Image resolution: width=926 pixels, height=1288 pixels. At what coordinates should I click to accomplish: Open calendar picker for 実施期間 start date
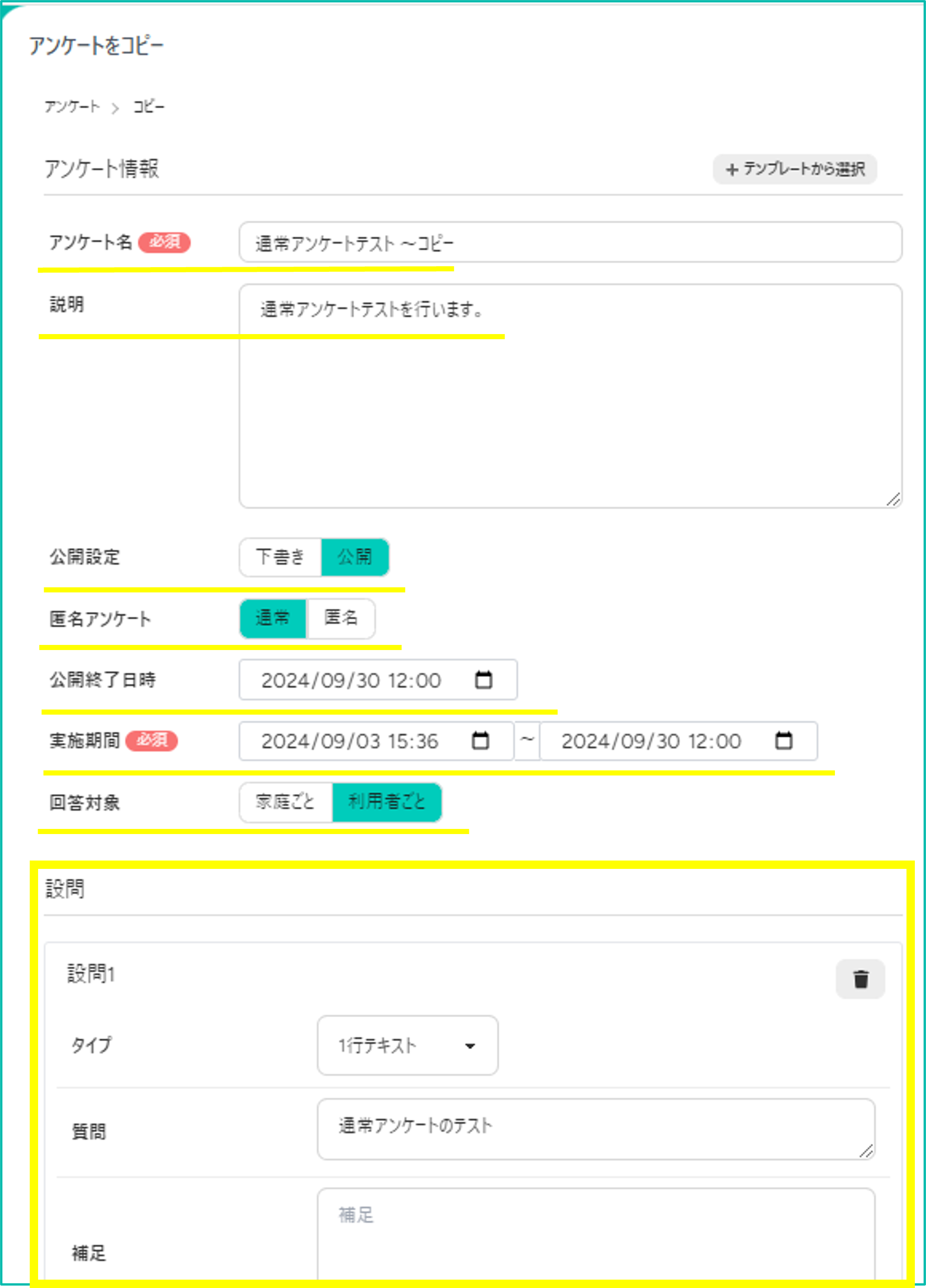480,741
